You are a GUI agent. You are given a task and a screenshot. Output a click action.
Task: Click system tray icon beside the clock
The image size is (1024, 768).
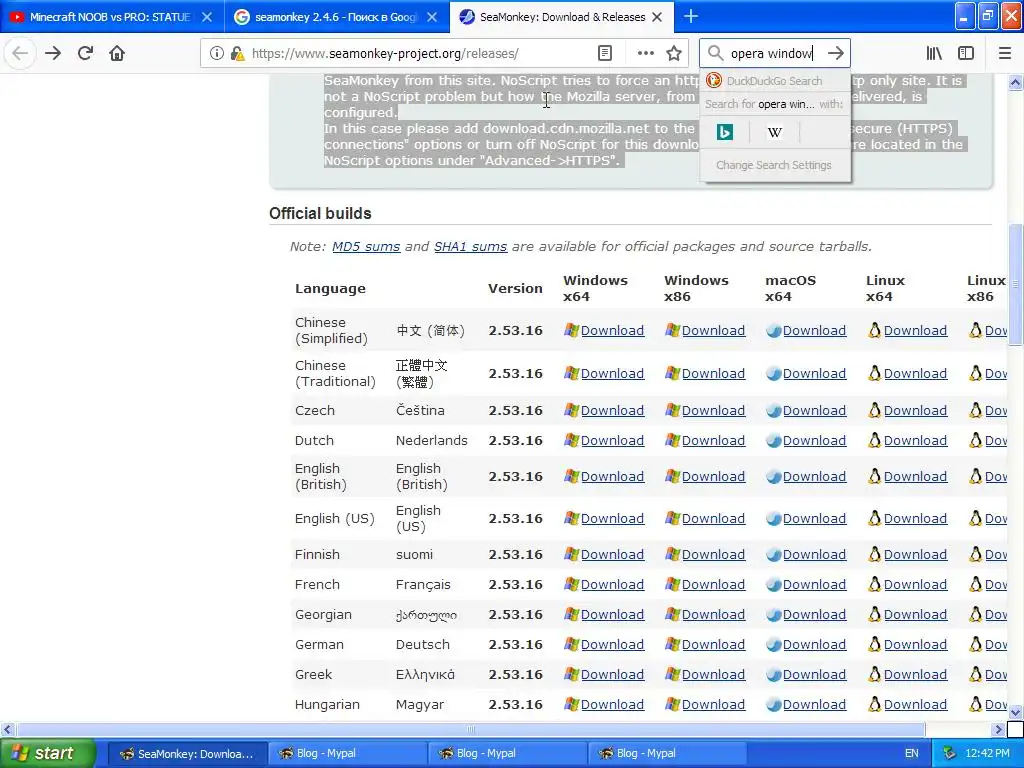950,754
